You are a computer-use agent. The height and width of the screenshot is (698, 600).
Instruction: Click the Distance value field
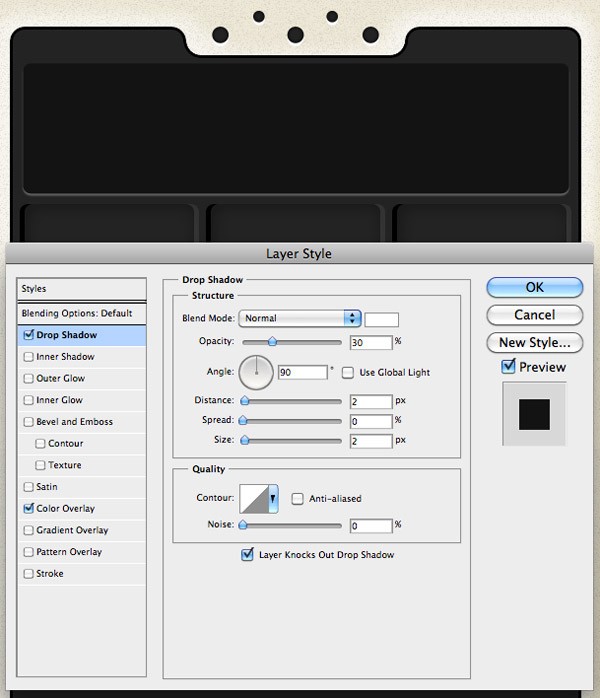click(x=371, y=402)
